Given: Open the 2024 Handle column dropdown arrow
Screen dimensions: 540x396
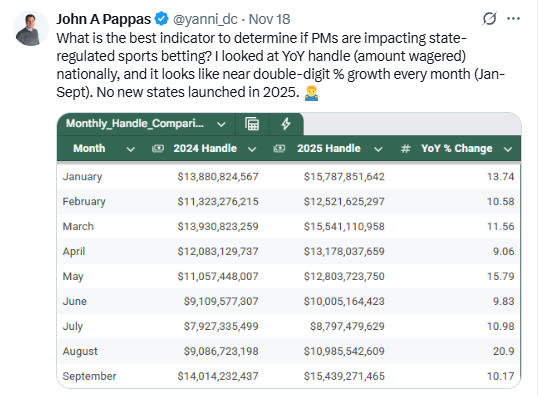Looking at the screenshot, I should pos(252,149).
